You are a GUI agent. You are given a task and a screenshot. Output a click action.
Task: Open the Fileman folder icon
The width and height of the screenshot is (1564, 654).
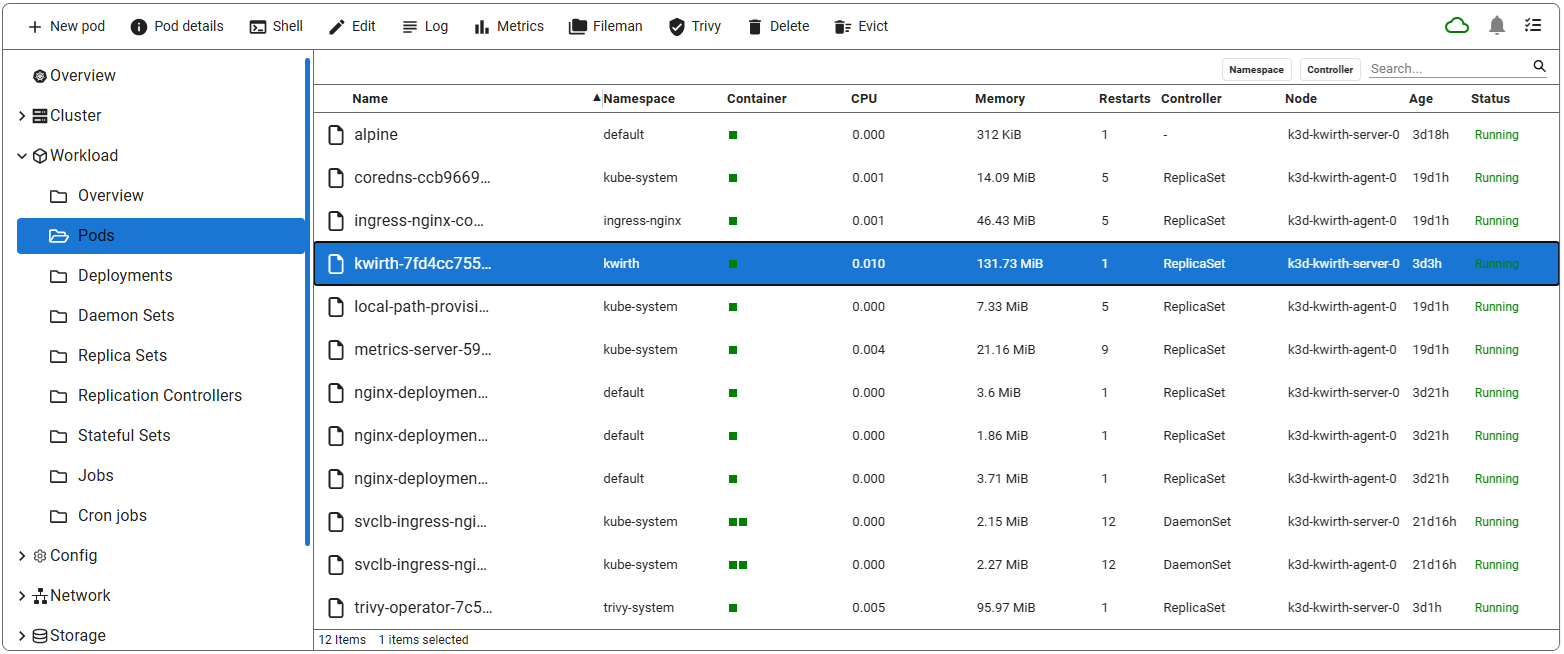tap(578, 27)
